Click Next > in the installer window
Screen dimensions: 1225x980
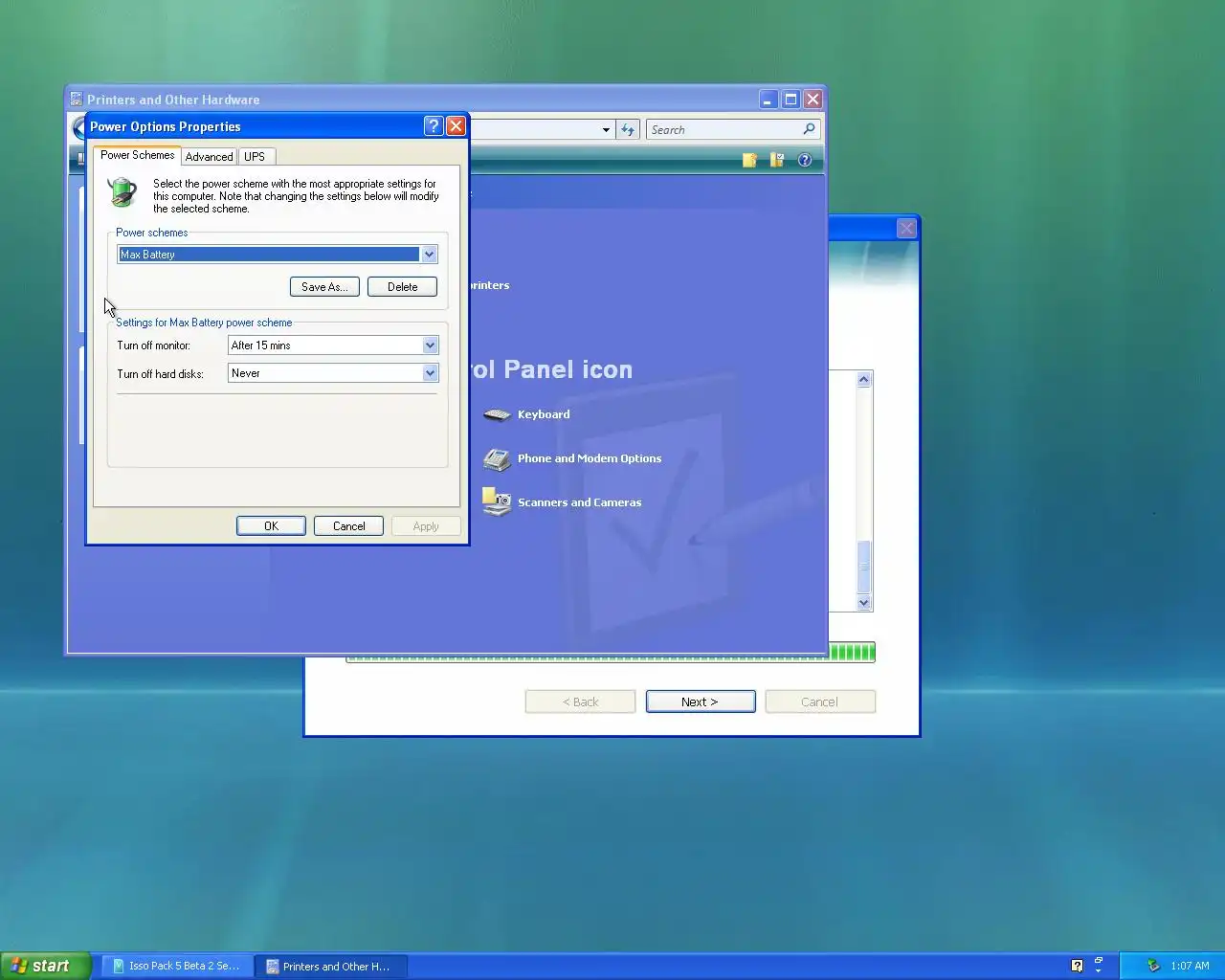click(701, 702)
